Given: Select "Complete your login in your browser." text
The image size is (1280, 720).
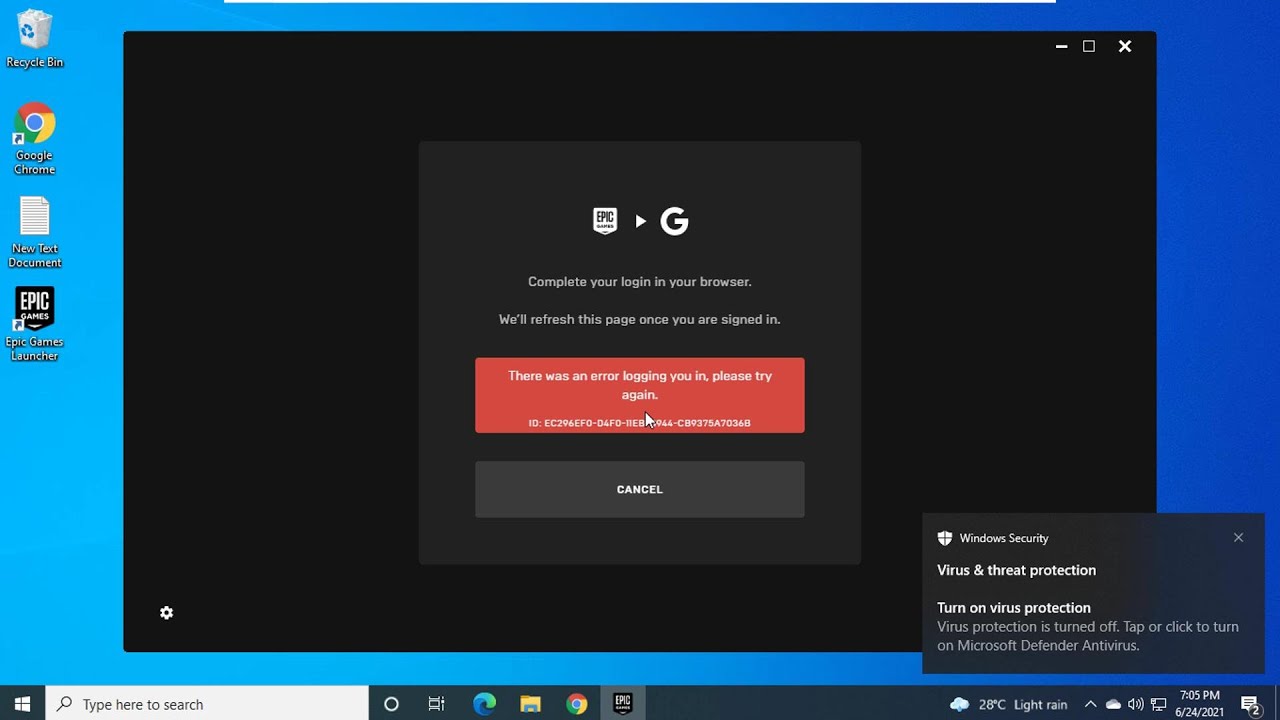Looking at the screenshot, I should 640,282.
